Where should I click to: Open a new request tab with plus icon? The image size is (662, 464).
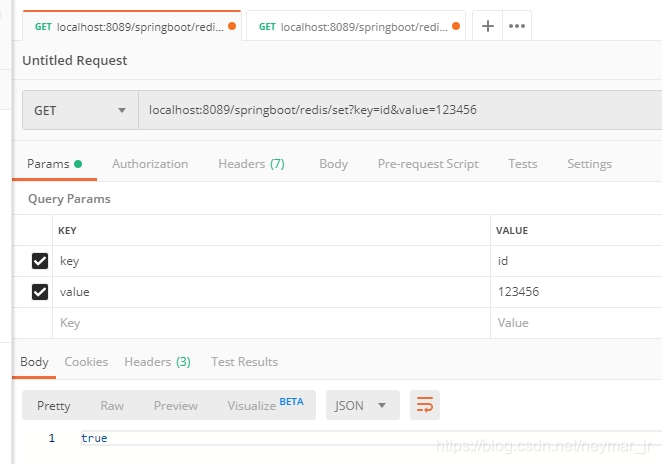[x=488, y=26]
